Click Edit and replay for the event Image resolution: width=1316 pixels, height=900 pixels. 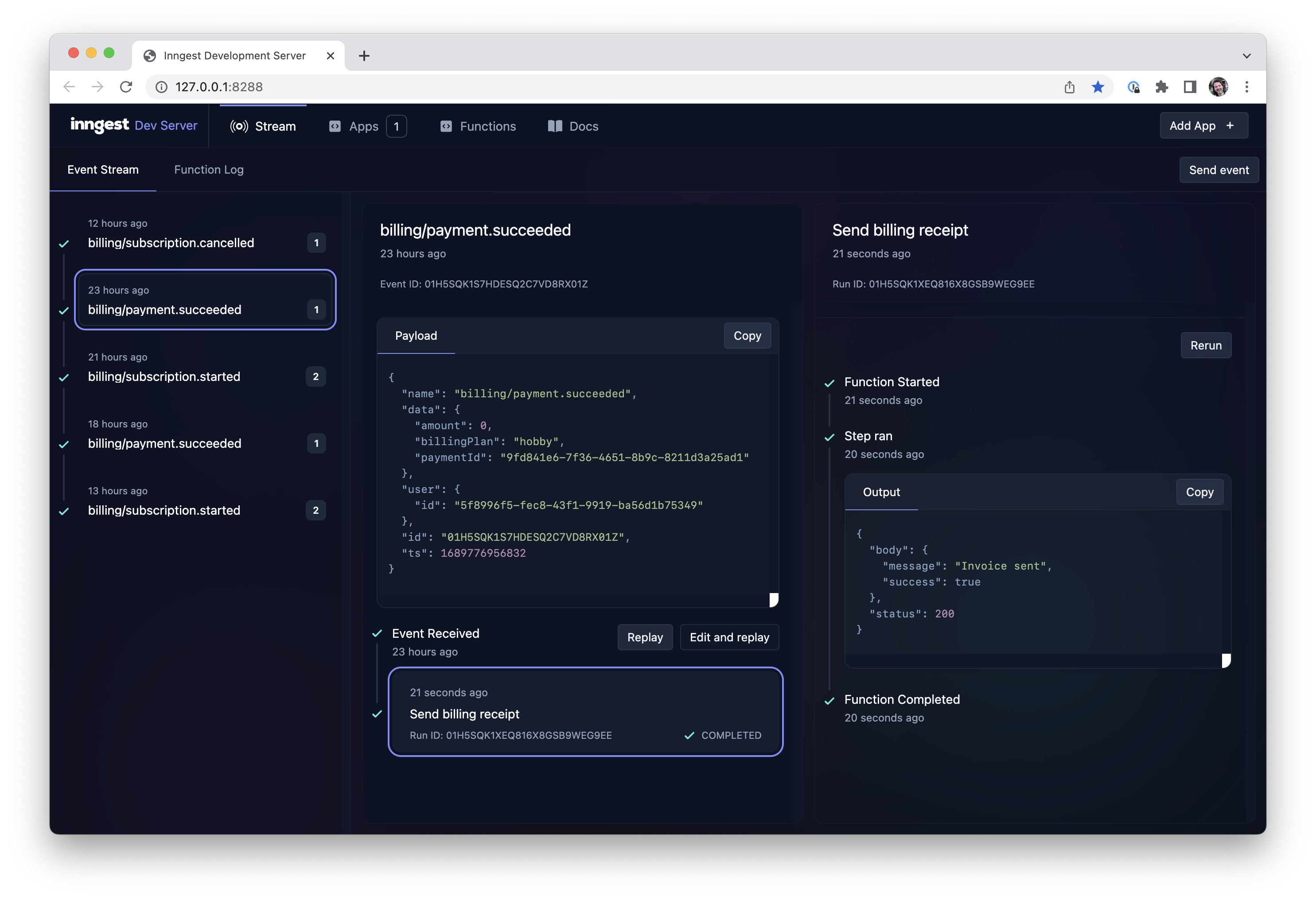pos(729,637)
